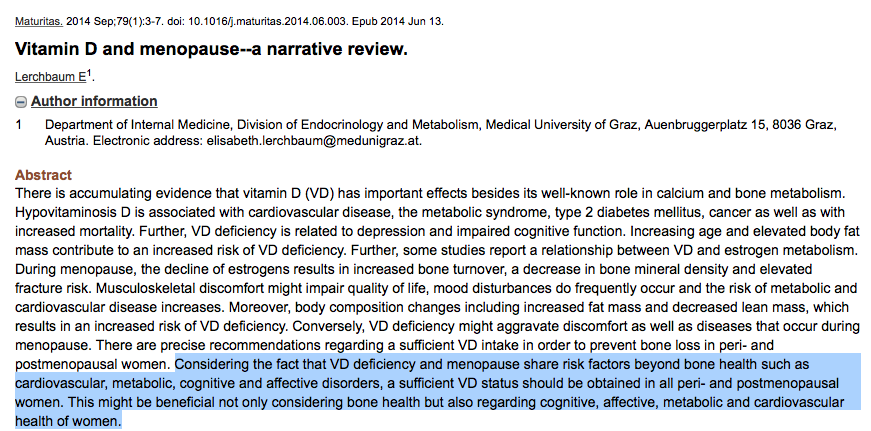
Task: Click the orange Abstract heading
Action: coord(43,174)
